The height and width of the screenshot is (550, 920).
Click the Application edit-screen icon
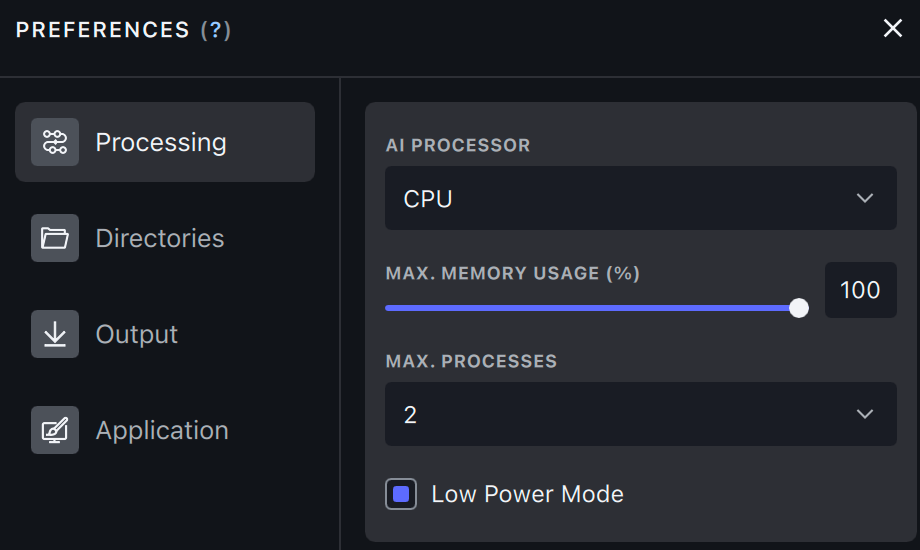tap(55, 430)
